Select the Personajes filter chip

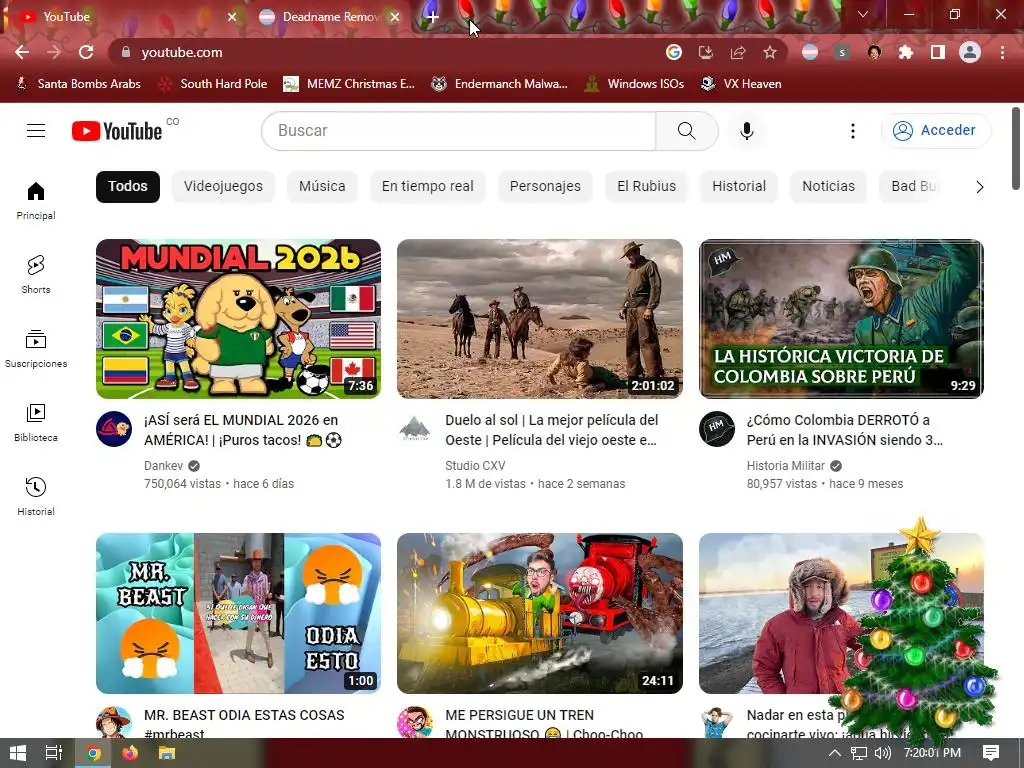(545, 187)
